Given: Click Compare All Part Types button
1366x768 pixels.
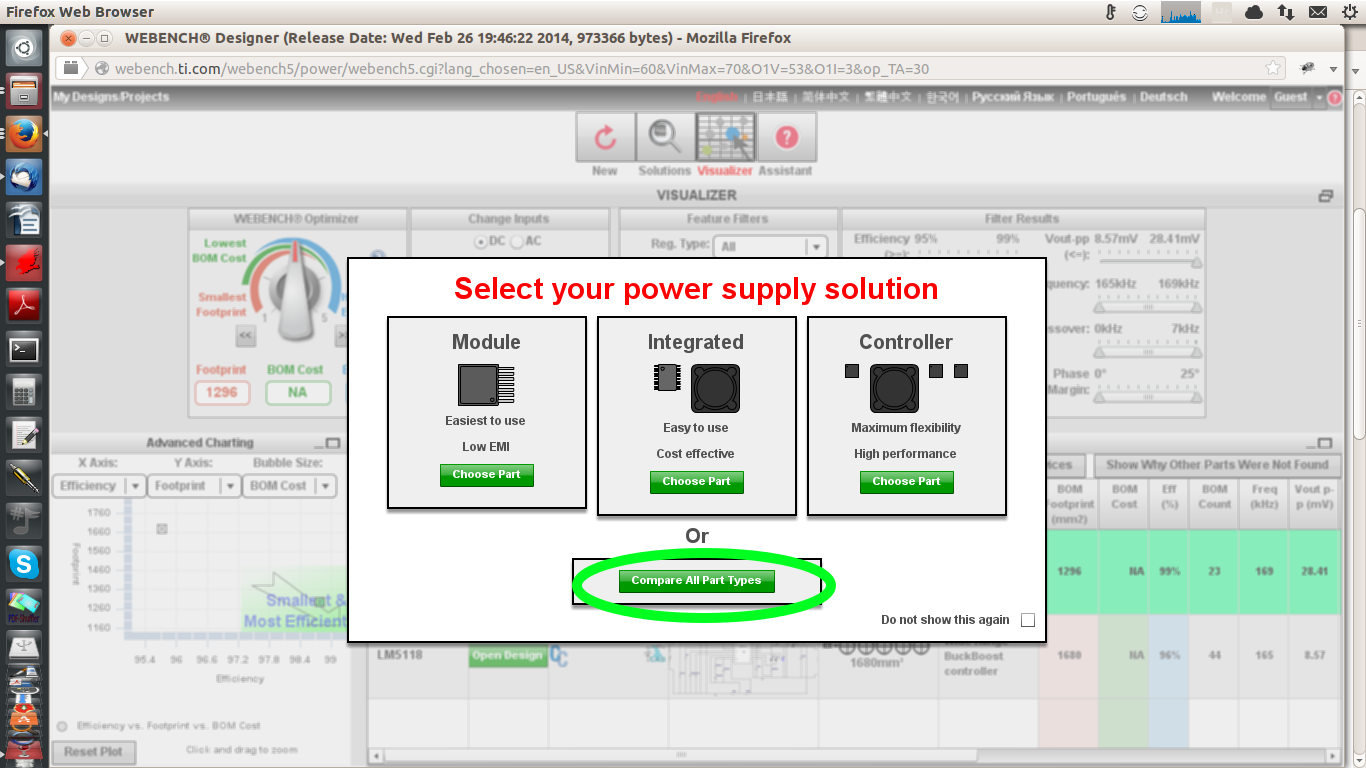Looking at the screenshot, I should pos(696,581).
